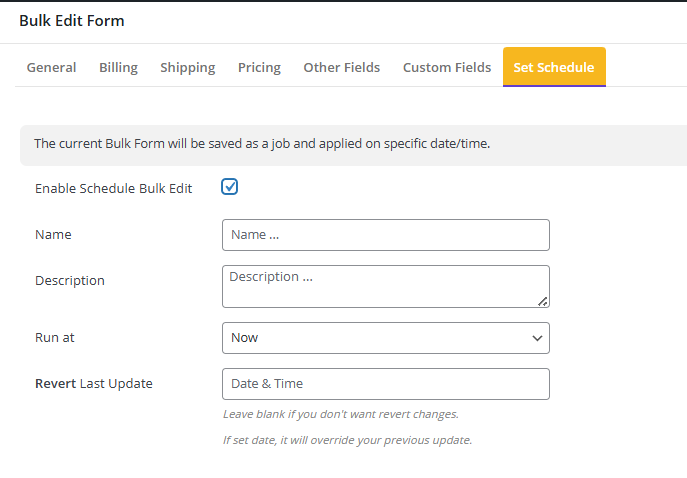Select the Pricing tab
This screenshot has width=687, height=478.
259,67
